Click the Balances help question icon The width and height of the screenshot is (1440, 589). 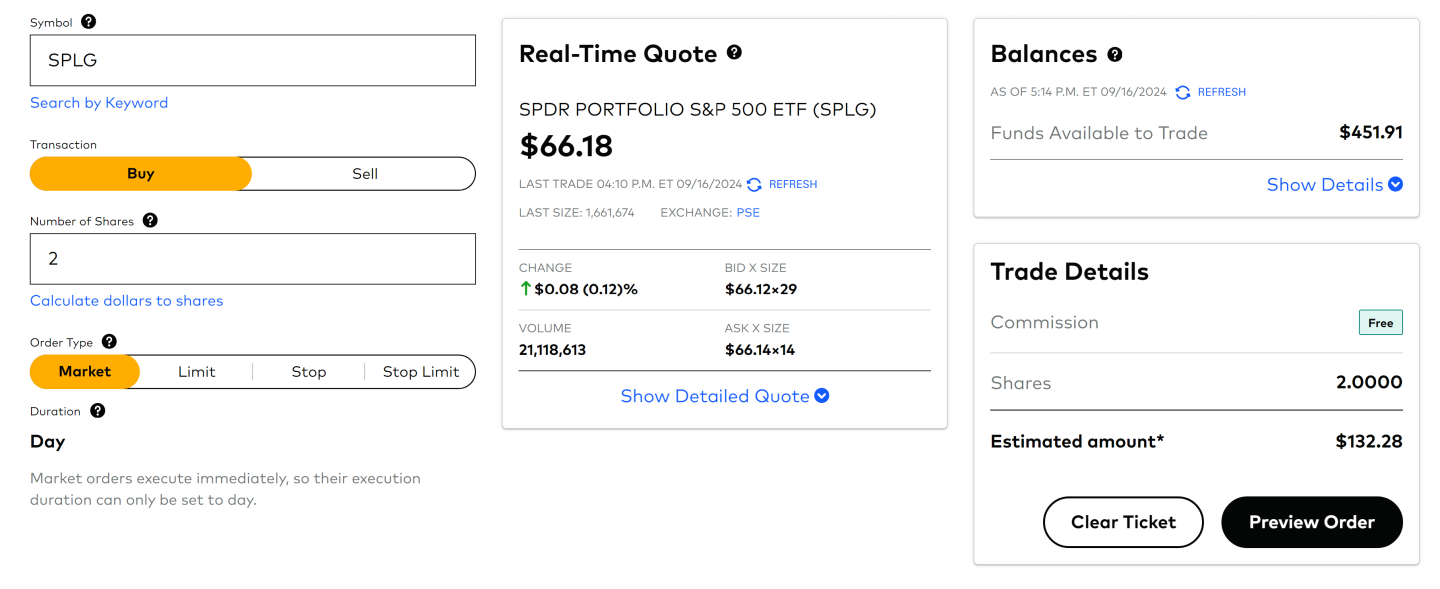coord(1114,54)
